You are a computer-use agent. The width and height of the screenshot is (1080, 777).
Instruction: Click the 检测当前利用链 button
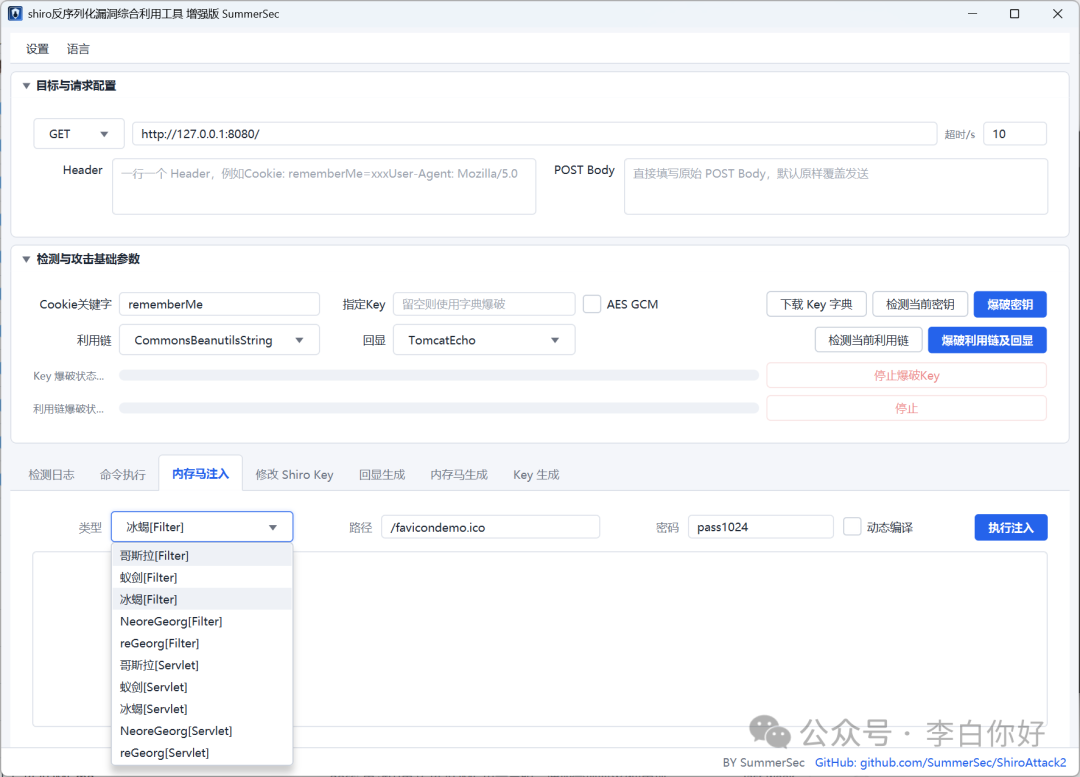click(x=869, y=340)
